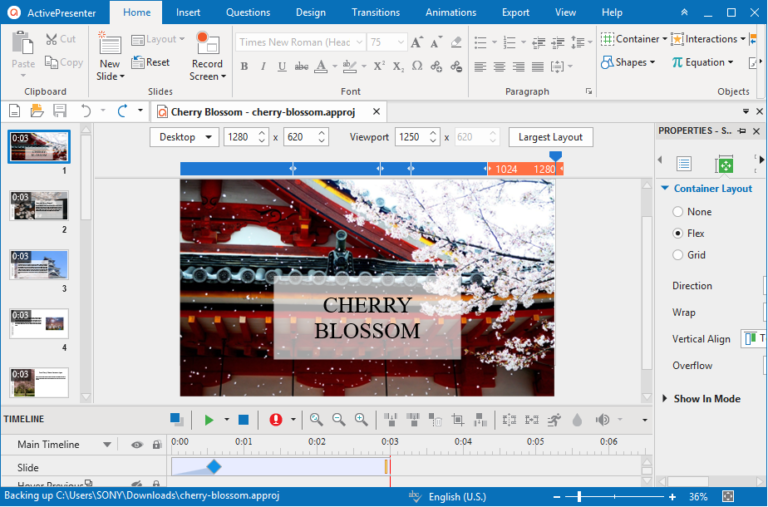
Task: Create a new project from the quick toolbar
Action: pyautogui.click(x=15, y=111)
